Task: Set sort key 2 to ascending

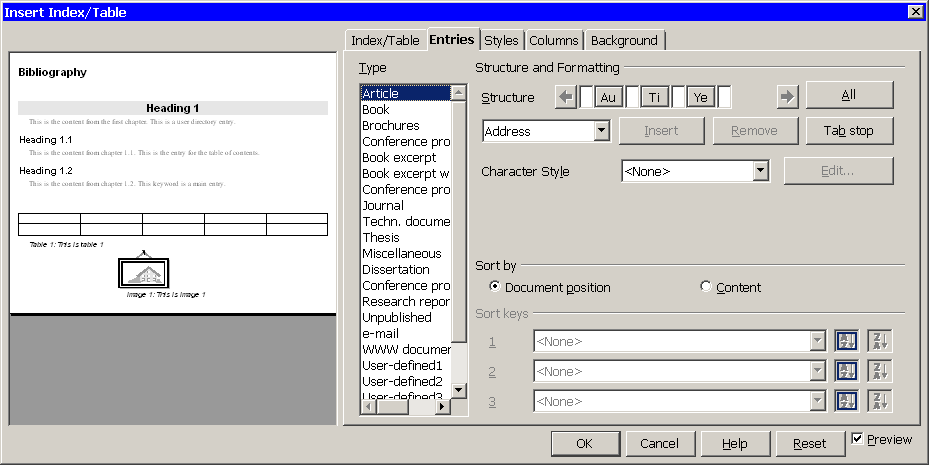Action: [847, 371]
